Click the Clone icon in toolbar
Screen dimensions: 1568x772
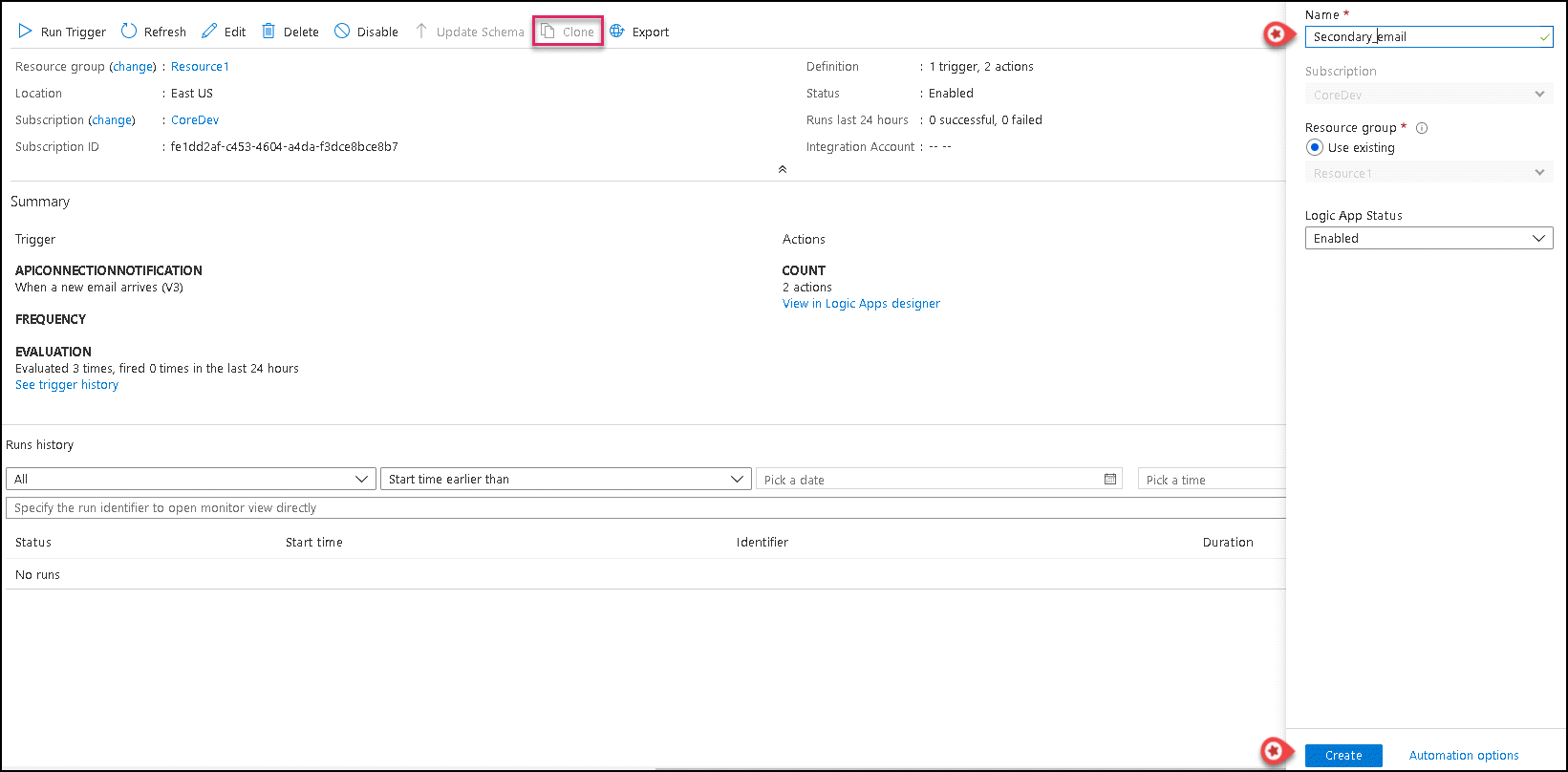[x=548, y=32]
